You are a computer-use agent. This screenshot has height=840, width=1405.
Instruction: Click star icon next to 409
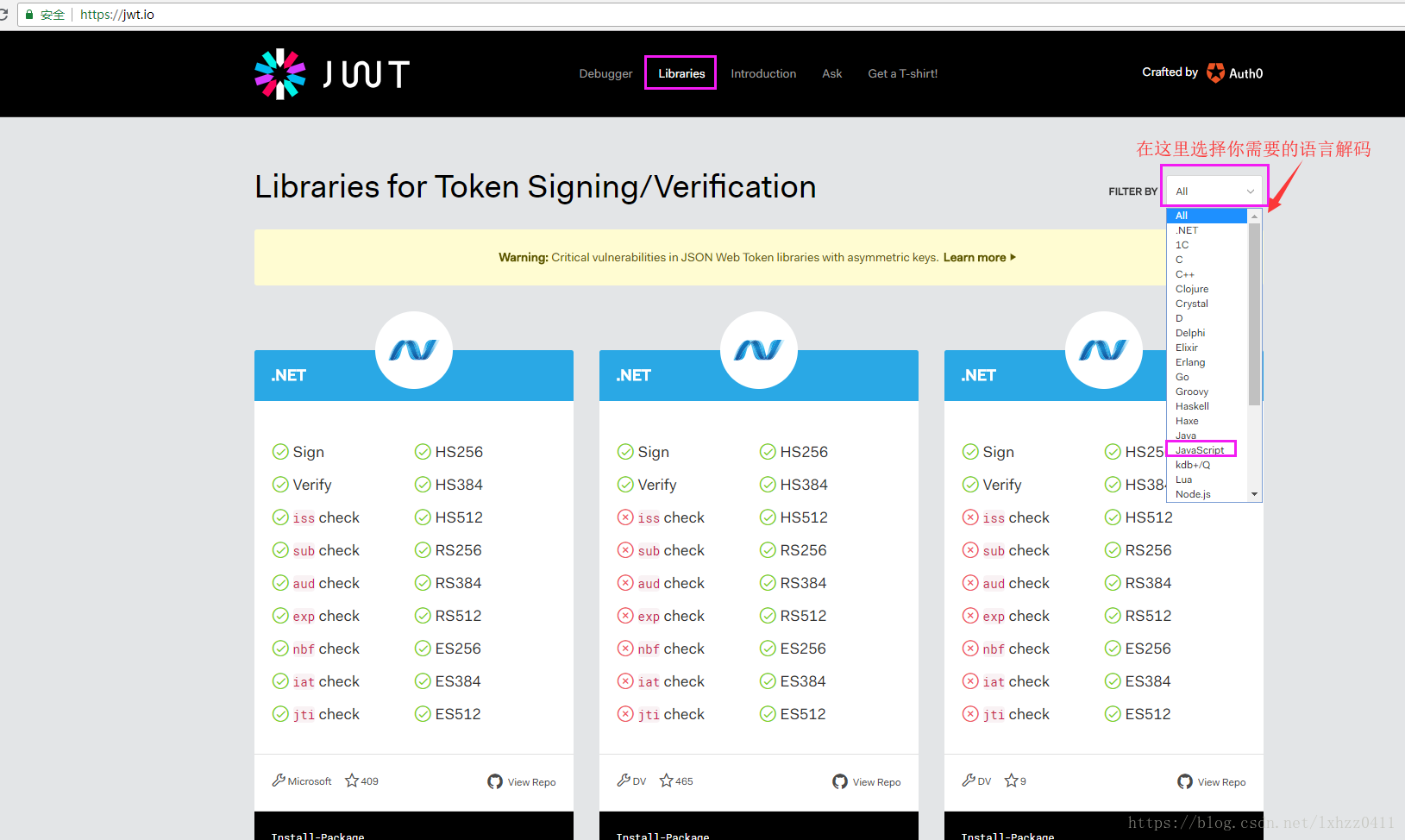352,780
